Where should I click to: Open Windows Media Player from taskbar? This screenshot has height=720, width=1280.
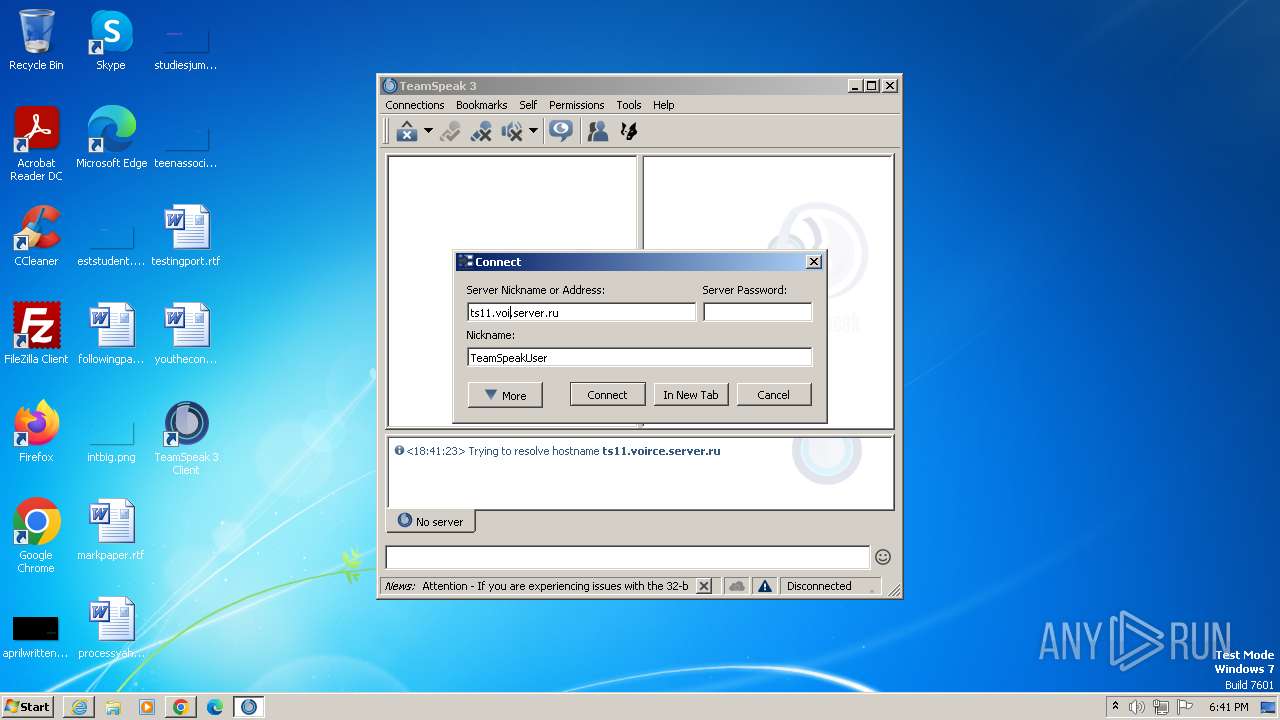point(147,707)
